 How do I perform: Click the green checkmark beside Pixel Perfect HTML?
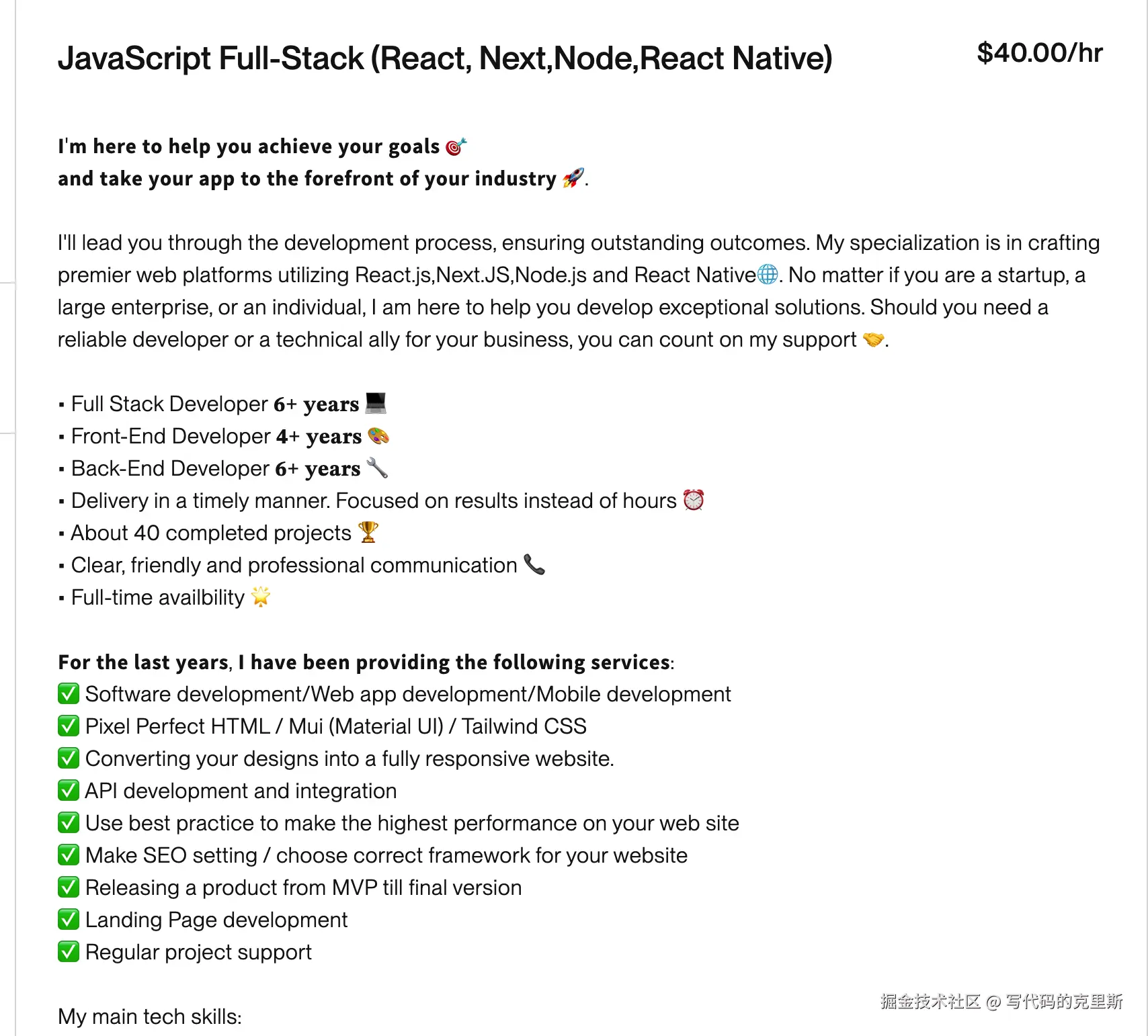[x=69, y=726]
